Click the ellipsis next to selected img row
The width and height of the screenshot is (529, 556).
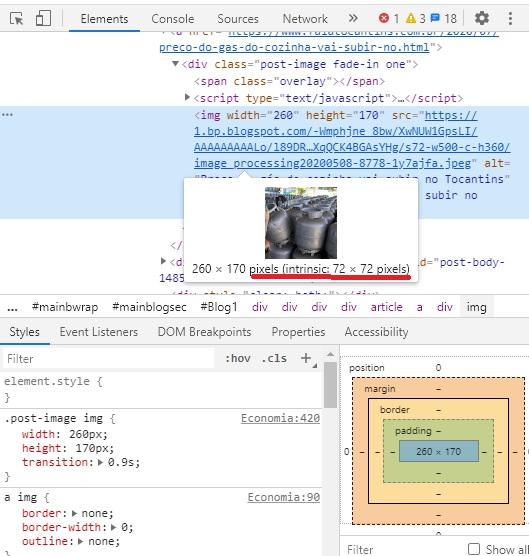coord(7,114)
